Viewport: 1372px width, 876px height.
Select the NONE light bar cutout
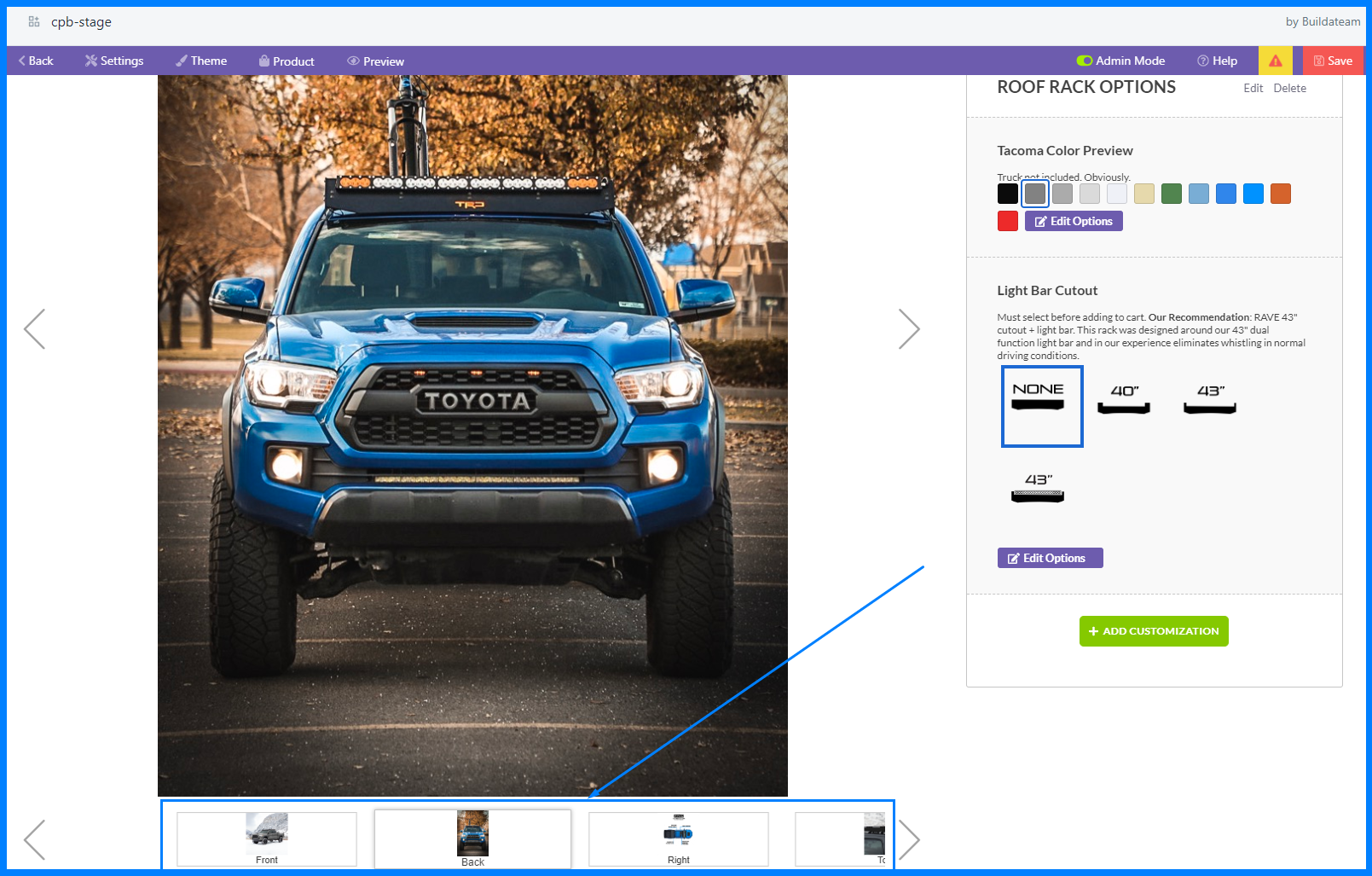click(1042, 406)
